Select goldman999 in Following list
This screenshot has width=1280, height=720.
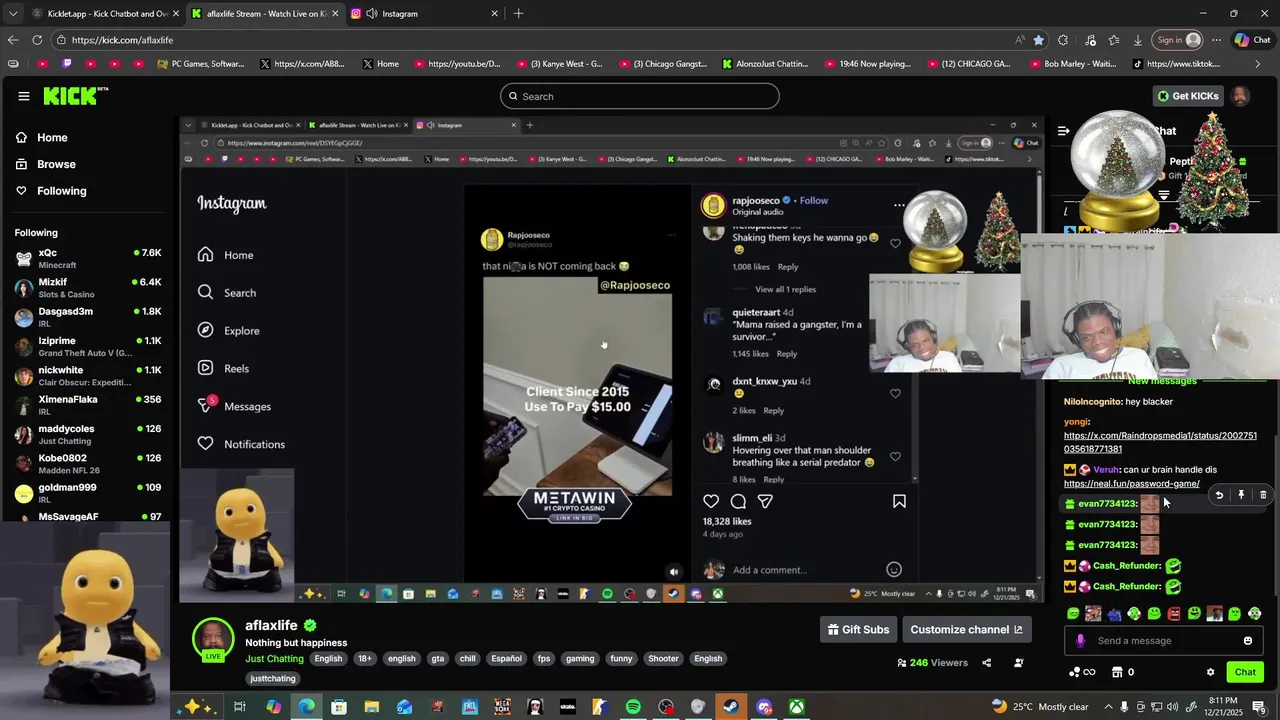88,493
